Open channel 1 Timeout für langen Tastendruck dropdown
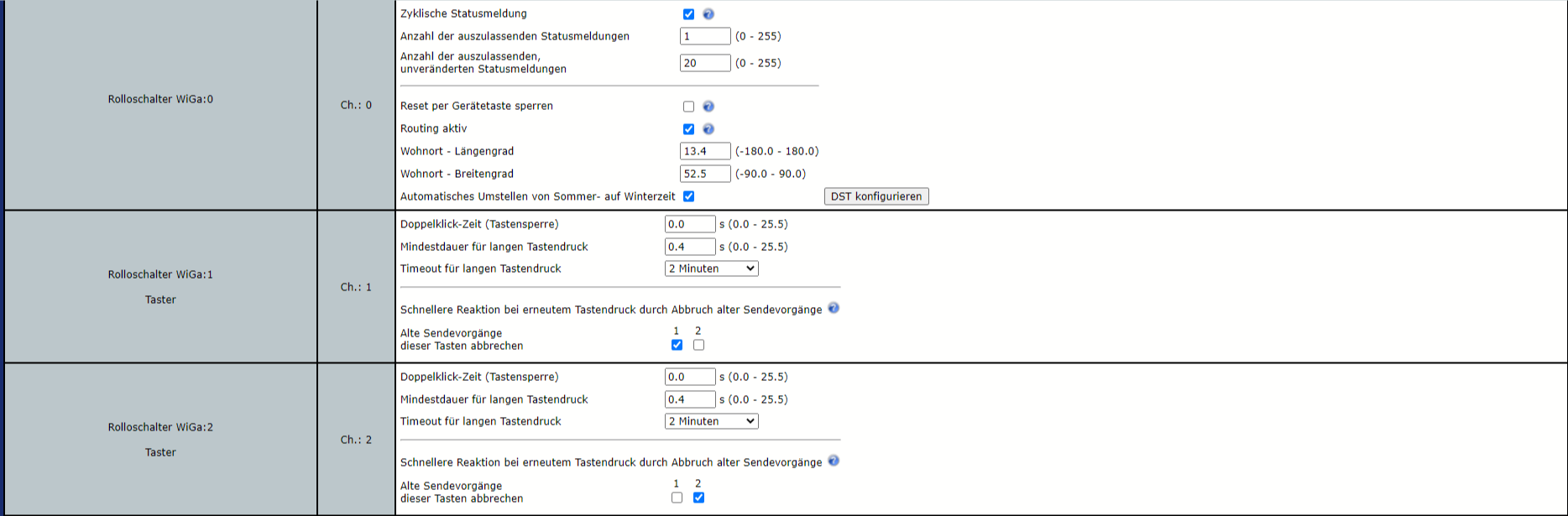 click(711, 268)
